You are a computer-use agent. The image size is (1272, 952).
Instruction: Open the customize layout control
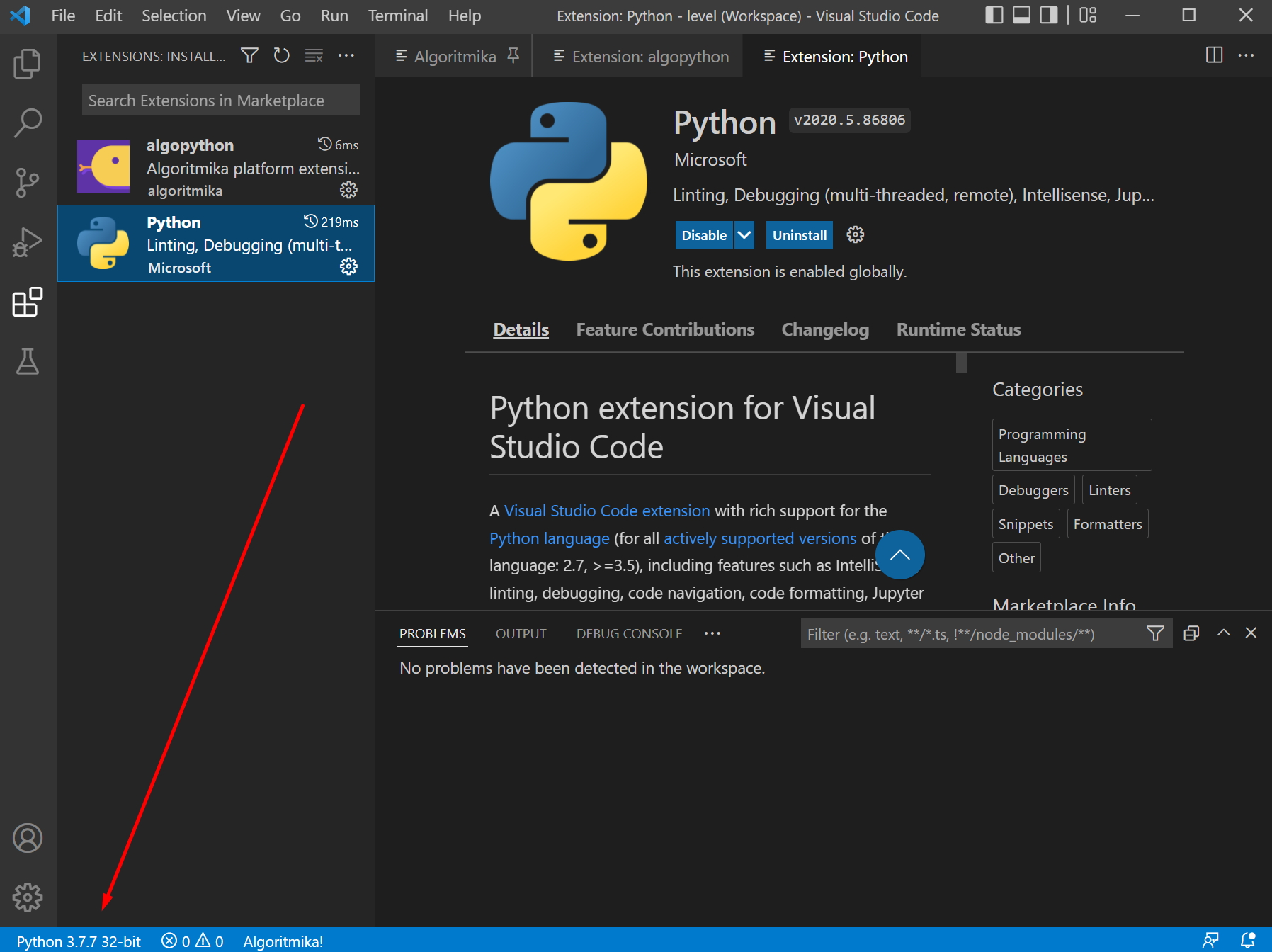pyautogui.click(x=1088, y=15)
